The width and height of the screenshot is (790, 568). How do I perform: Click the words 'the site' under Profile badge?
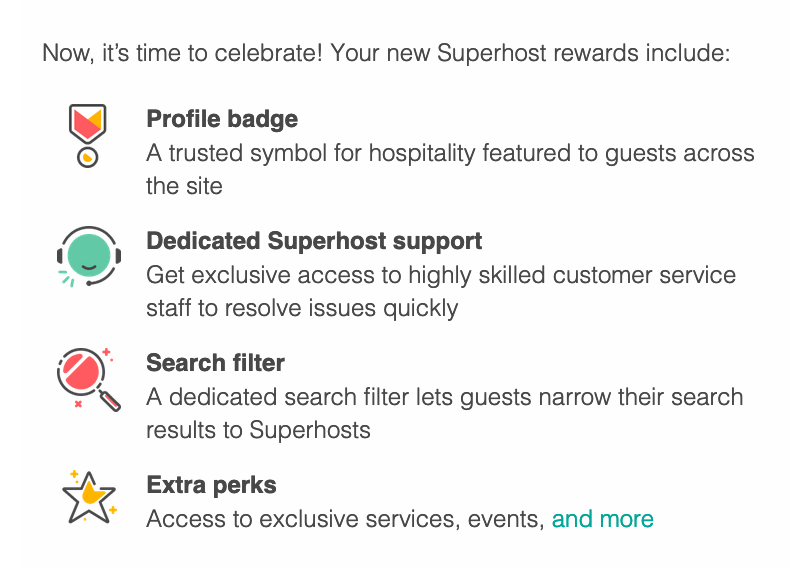pyautogui.click(x=184, y=186)
